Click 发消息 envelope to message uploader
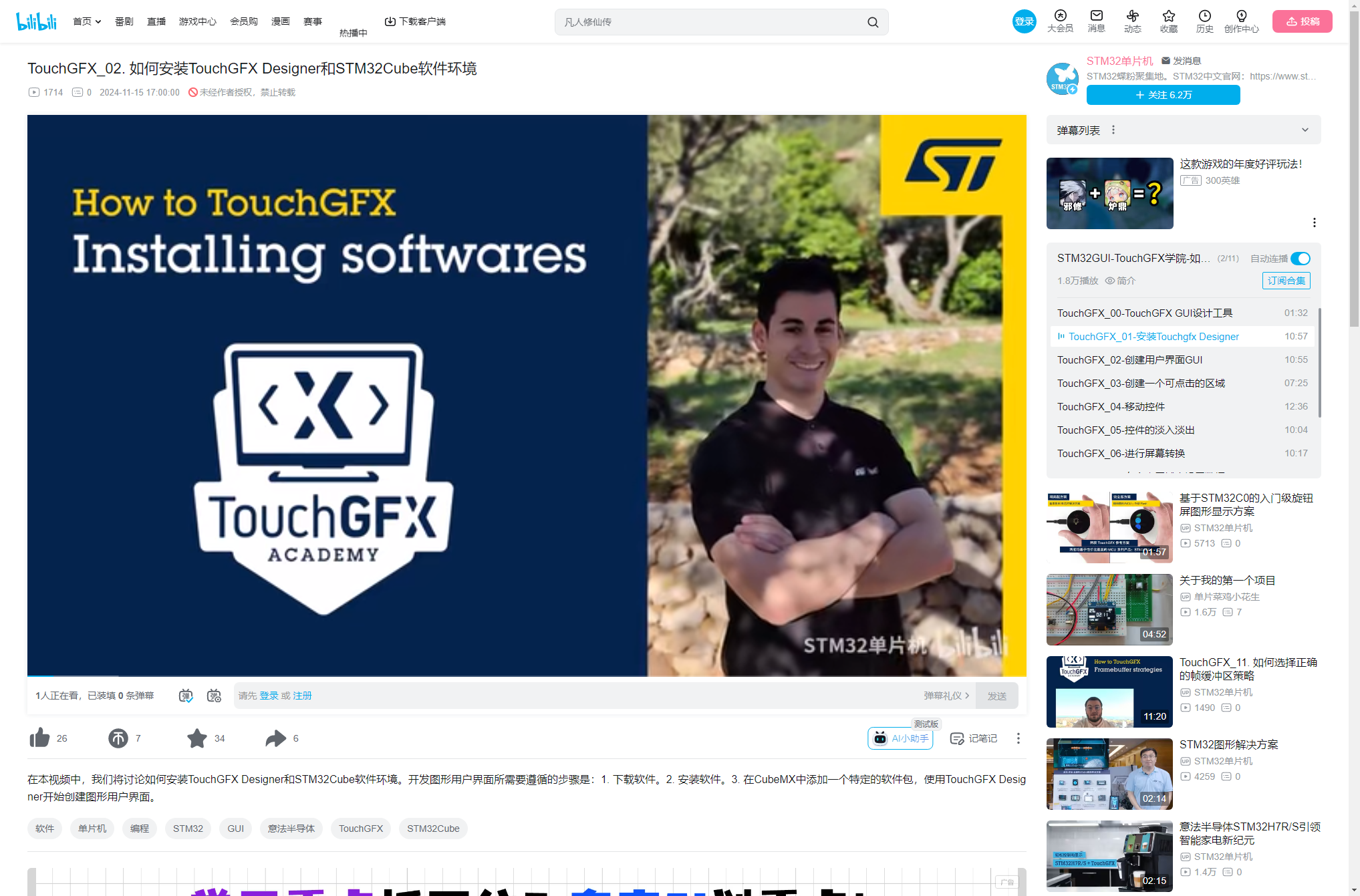The height and width of the screenshot is (896, 1360). 1181,61
